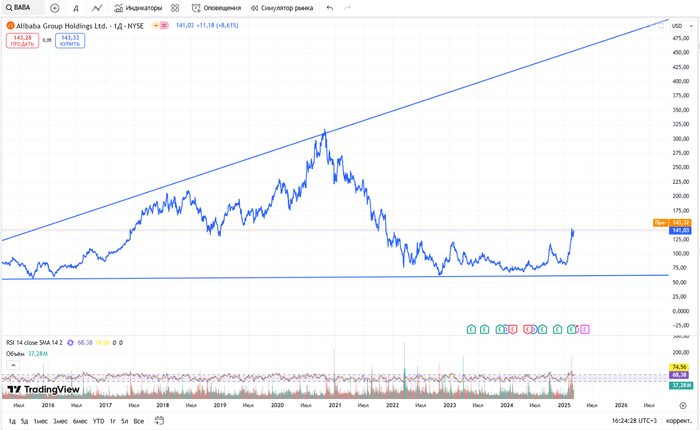Click the sun market status icon
This screenshot has height=430, width=700.
tap(155, 26)
